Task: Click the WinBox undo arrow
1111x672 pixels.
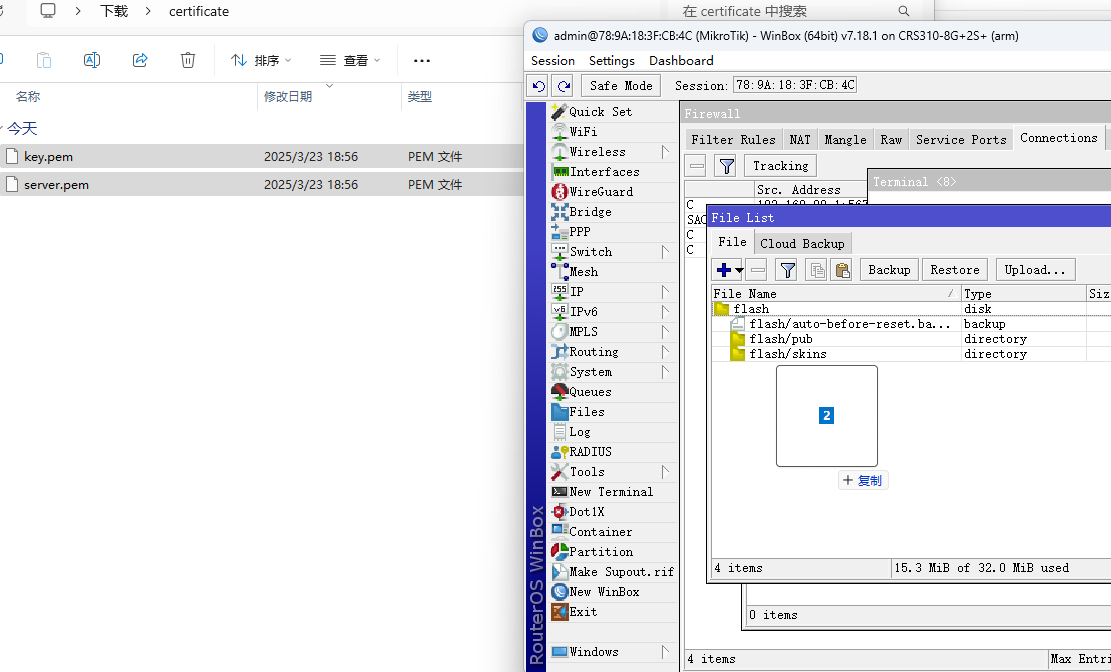Action: click(x=538, y=86)
